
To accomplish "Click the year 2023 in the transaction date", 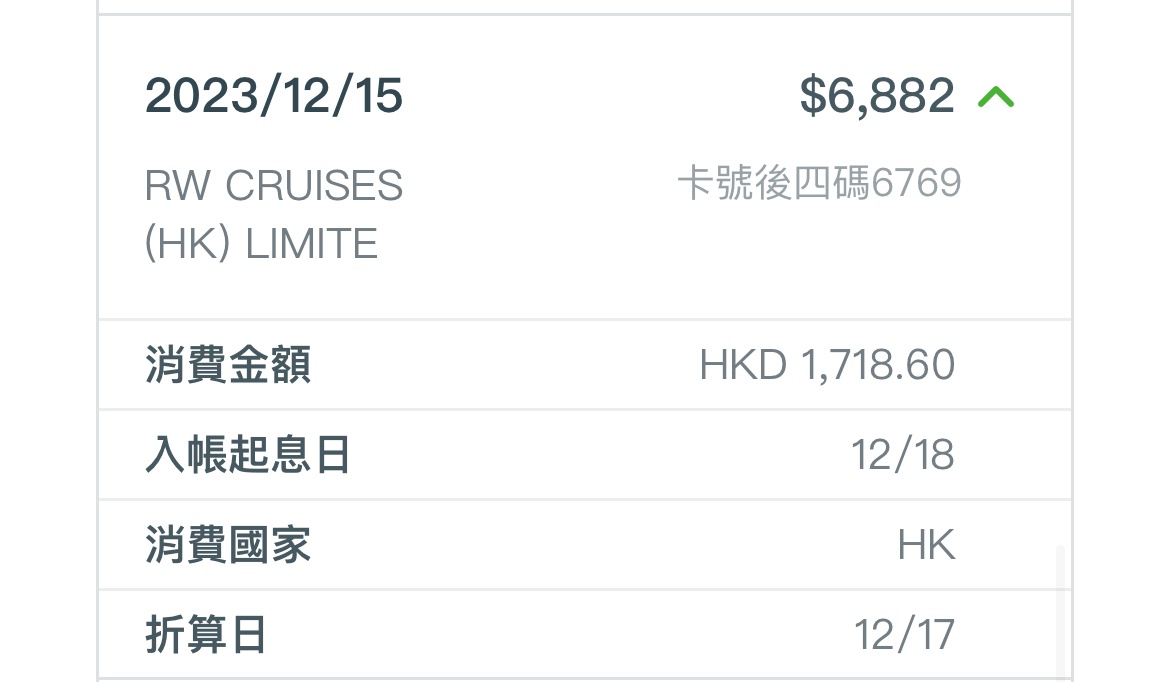I will point(202,97).
